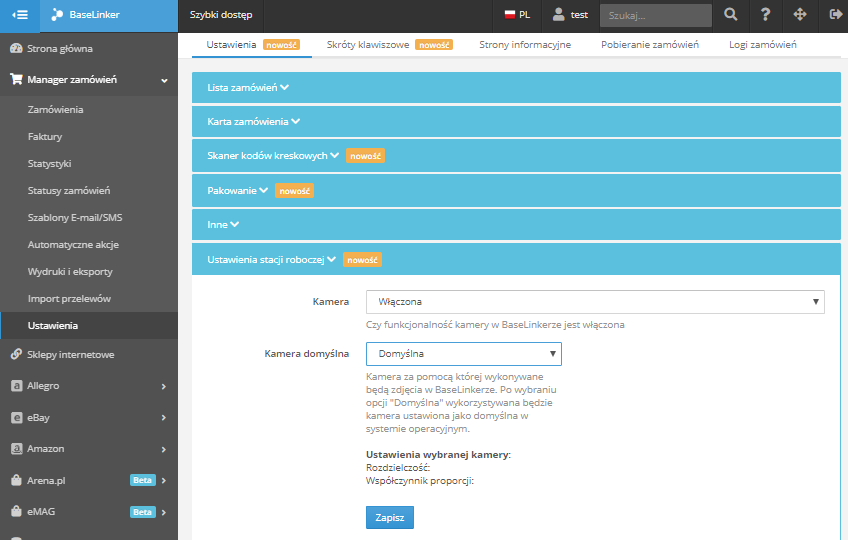The image size is (848, 540).
Task: Open Sklepy internetowe section
Action: [70, 354]
